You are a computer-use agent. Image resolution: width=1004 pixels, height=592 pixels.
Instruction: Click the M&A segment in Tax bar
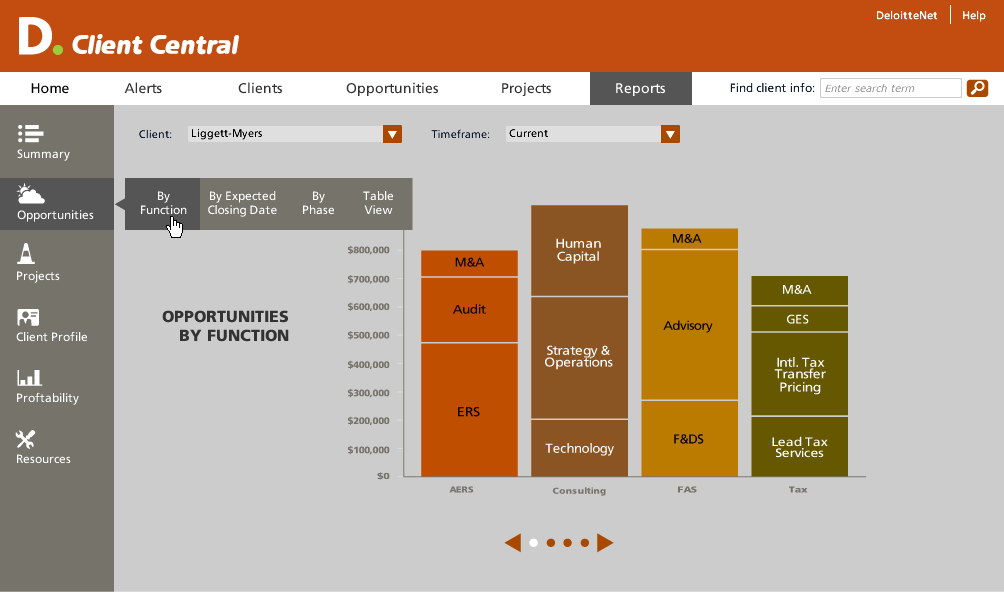pos(799,290)
